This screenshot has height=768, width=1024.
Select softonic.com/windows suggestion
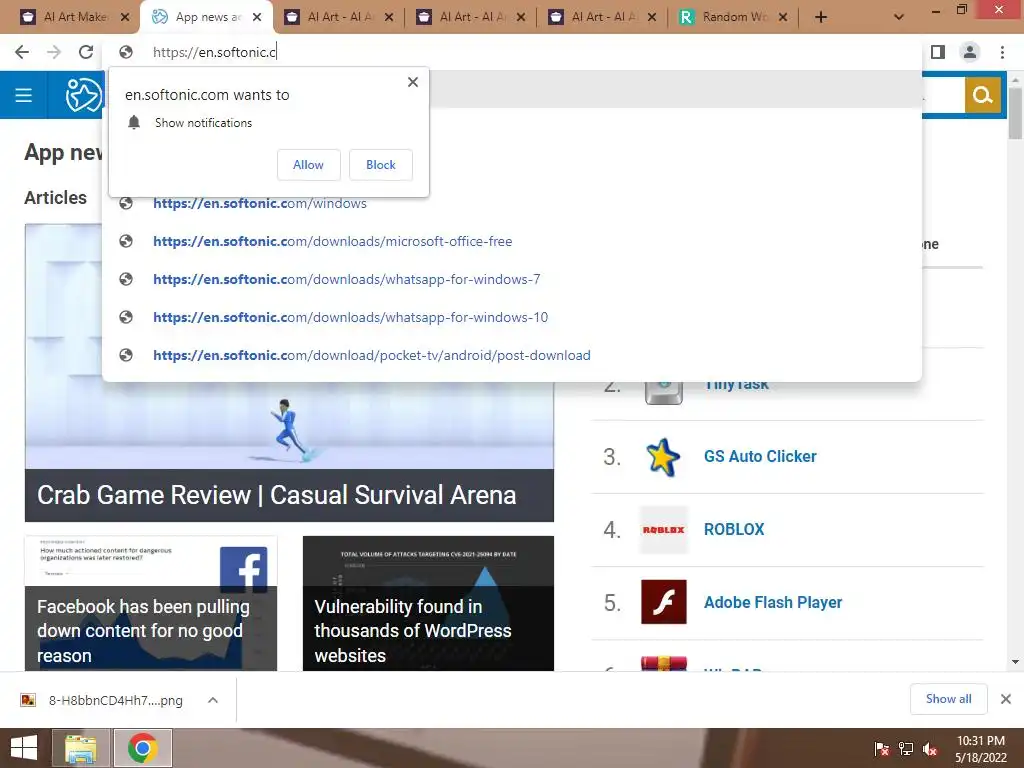tap(511, 204)
